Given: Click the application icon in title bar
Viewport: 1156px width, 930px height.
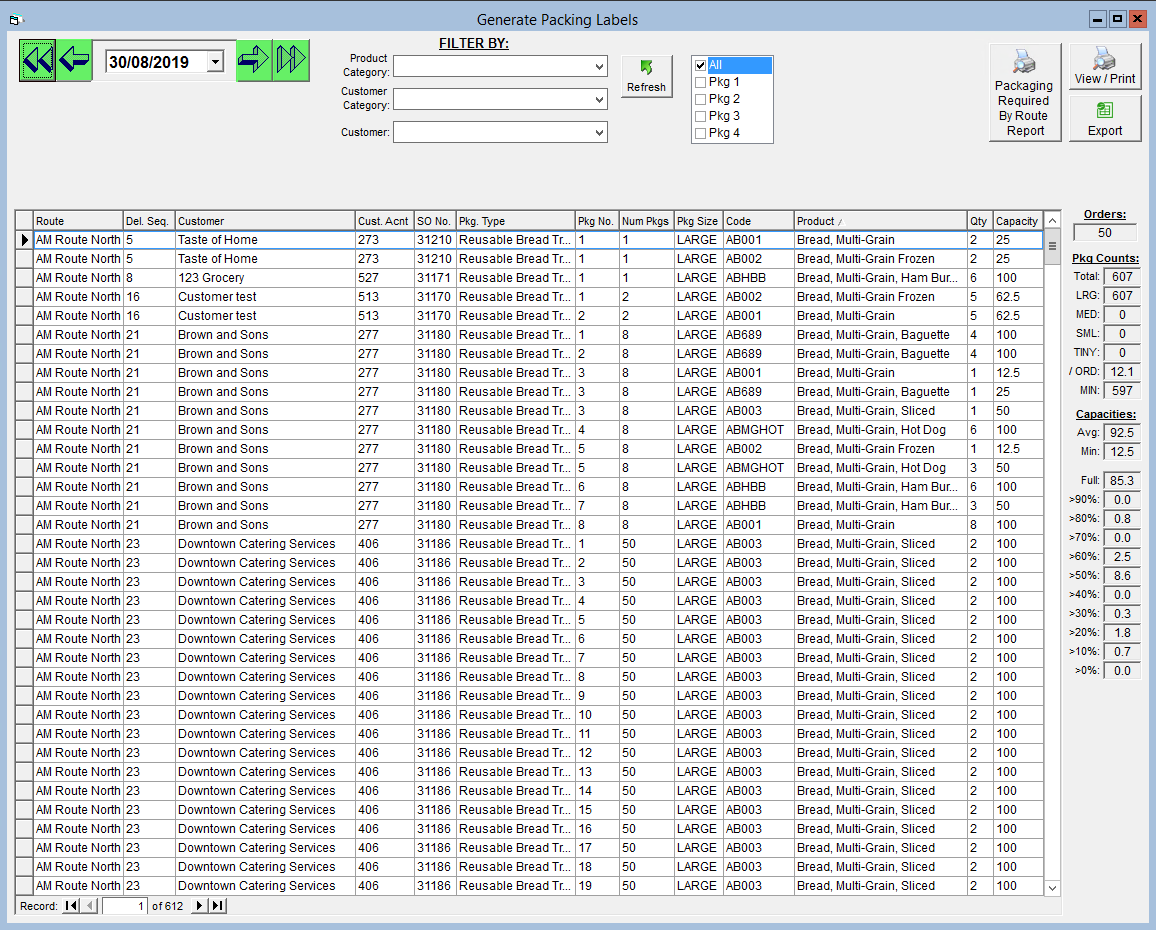Looking at the screenshot, I should 16,19.
